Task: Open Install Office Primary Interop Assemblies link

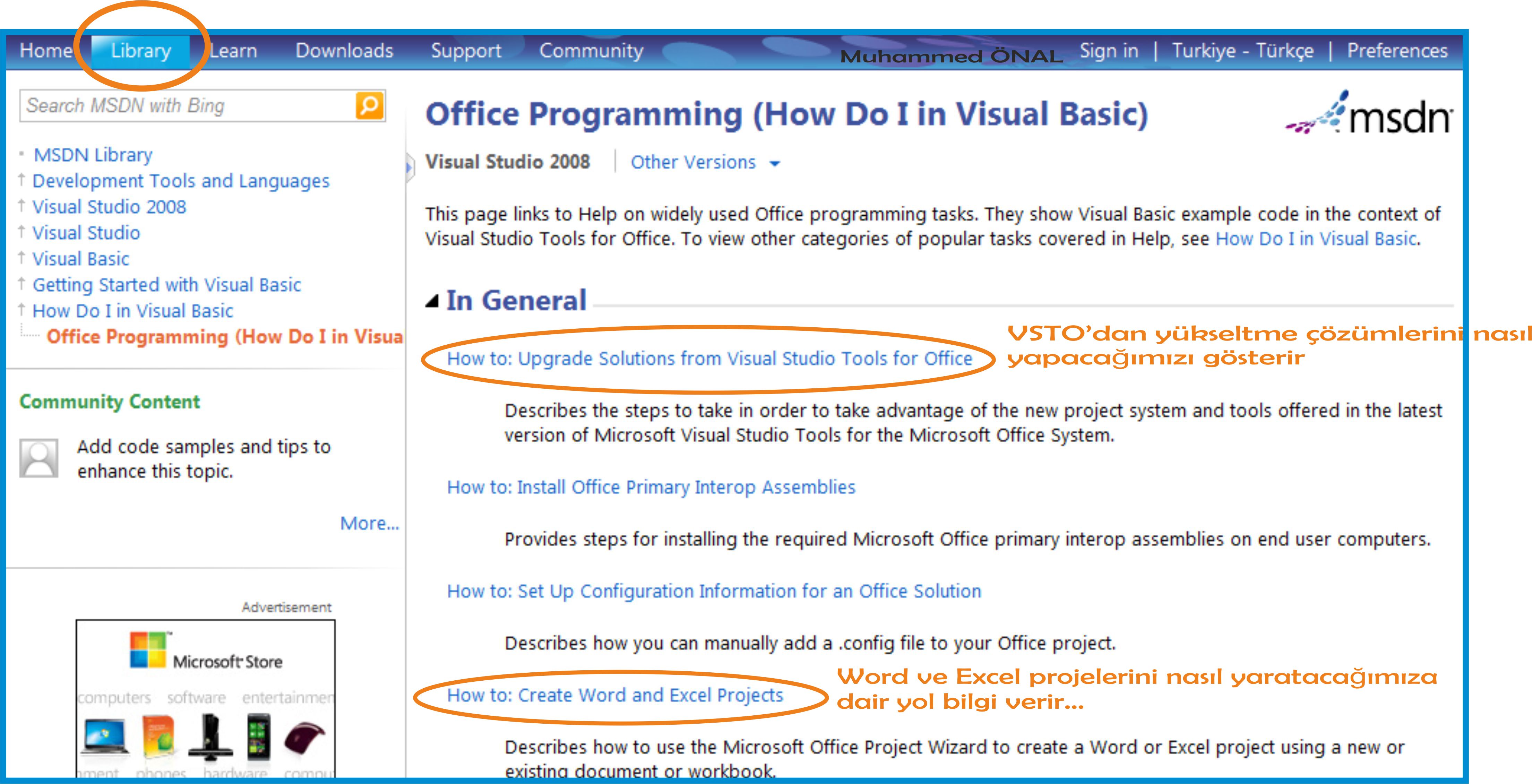Action: coord(651,487)
